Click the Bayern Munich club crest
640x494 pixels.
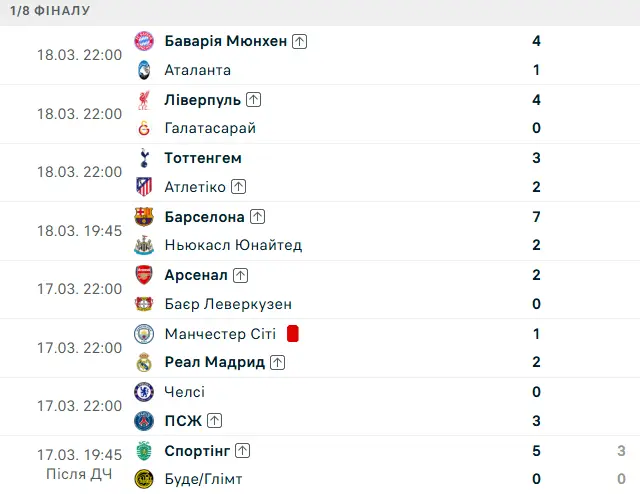click(x=144, y=41)
